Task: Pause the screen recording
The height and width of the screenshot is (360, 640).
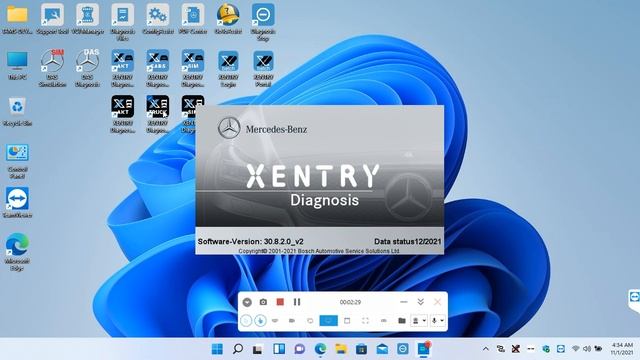Action: pyautogui.click(x=297, y=302)
